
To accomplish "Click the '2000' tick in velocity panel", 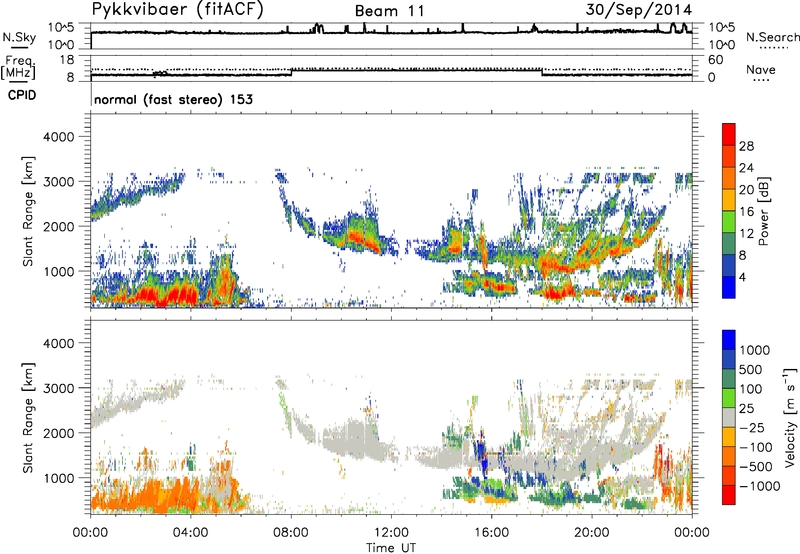I will click(x=58, y=433).
